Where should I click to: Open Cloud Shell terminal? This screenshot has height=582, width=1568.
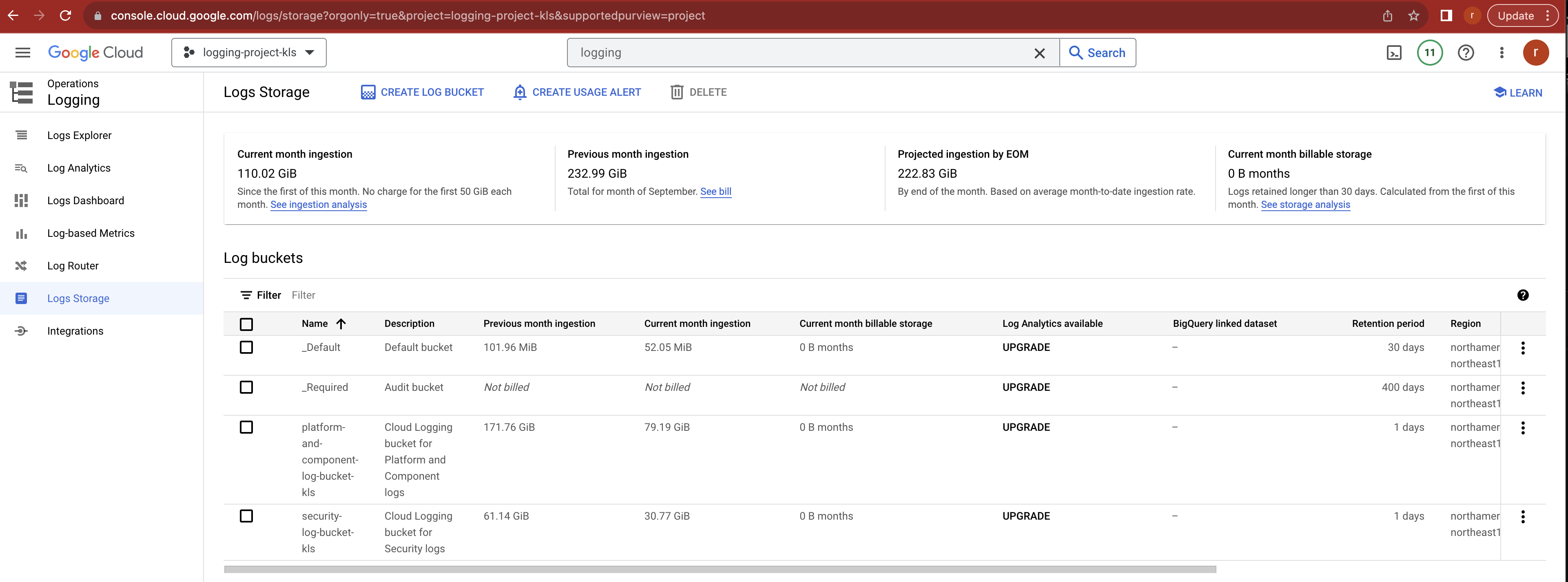[1394, 52]
